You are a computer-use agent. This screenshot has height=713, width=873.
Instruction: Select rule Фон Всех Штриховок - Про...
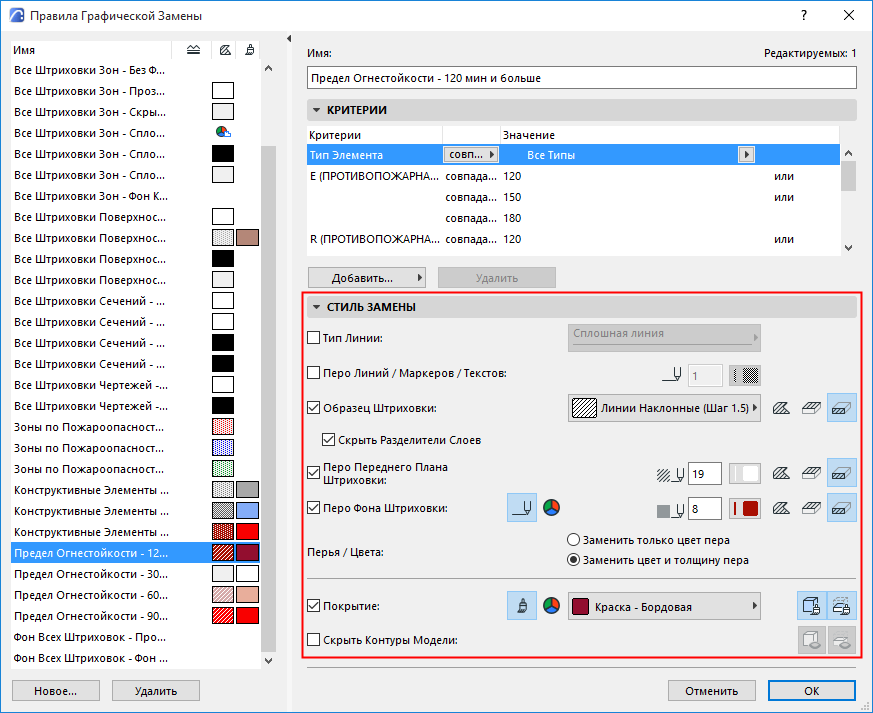coord(135,637)
